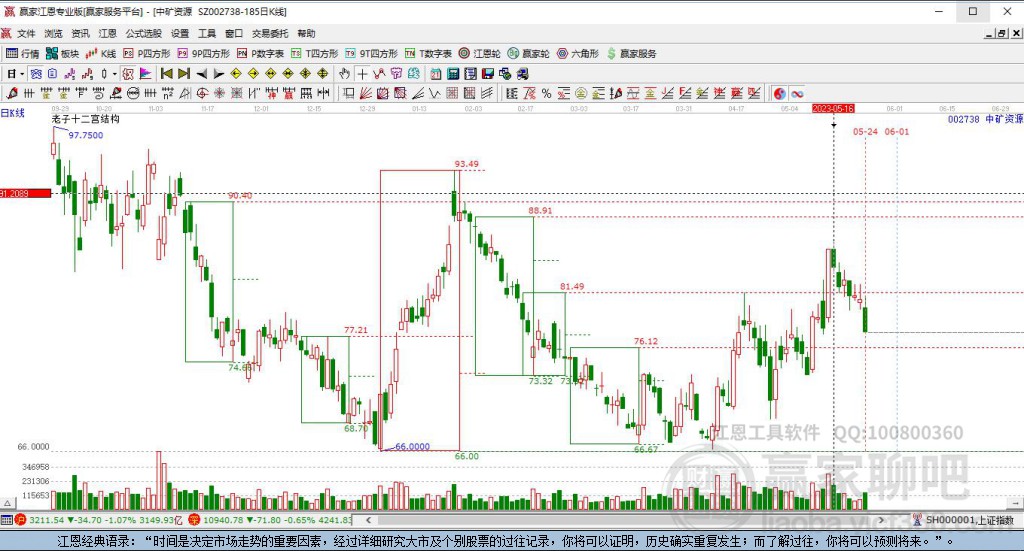Open the P数字表 tool
The width and height of the screenshot is (1024, 551).
[x=261, y=54]
